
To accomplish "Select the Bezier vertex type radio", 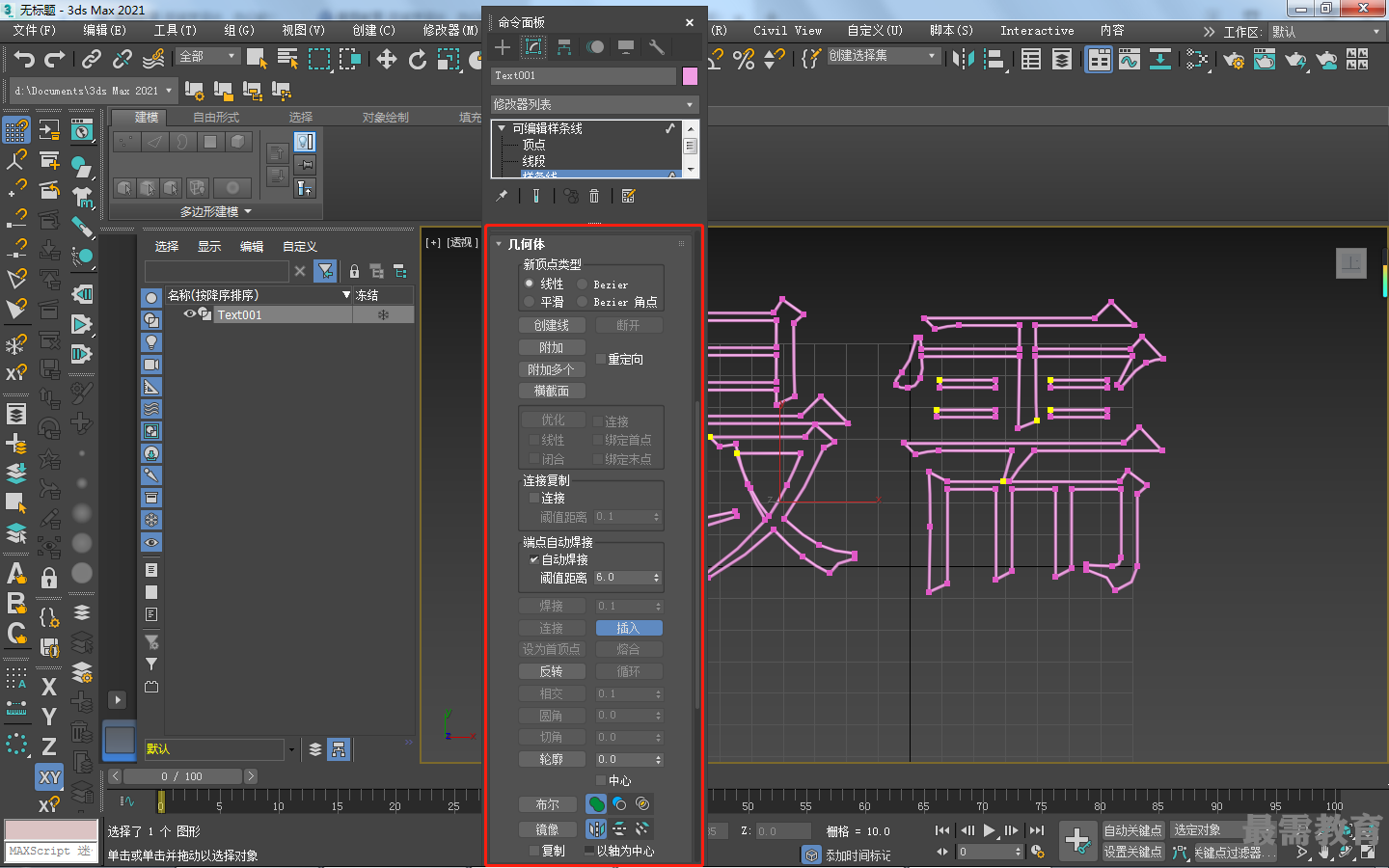I will [x=583, y=285].
